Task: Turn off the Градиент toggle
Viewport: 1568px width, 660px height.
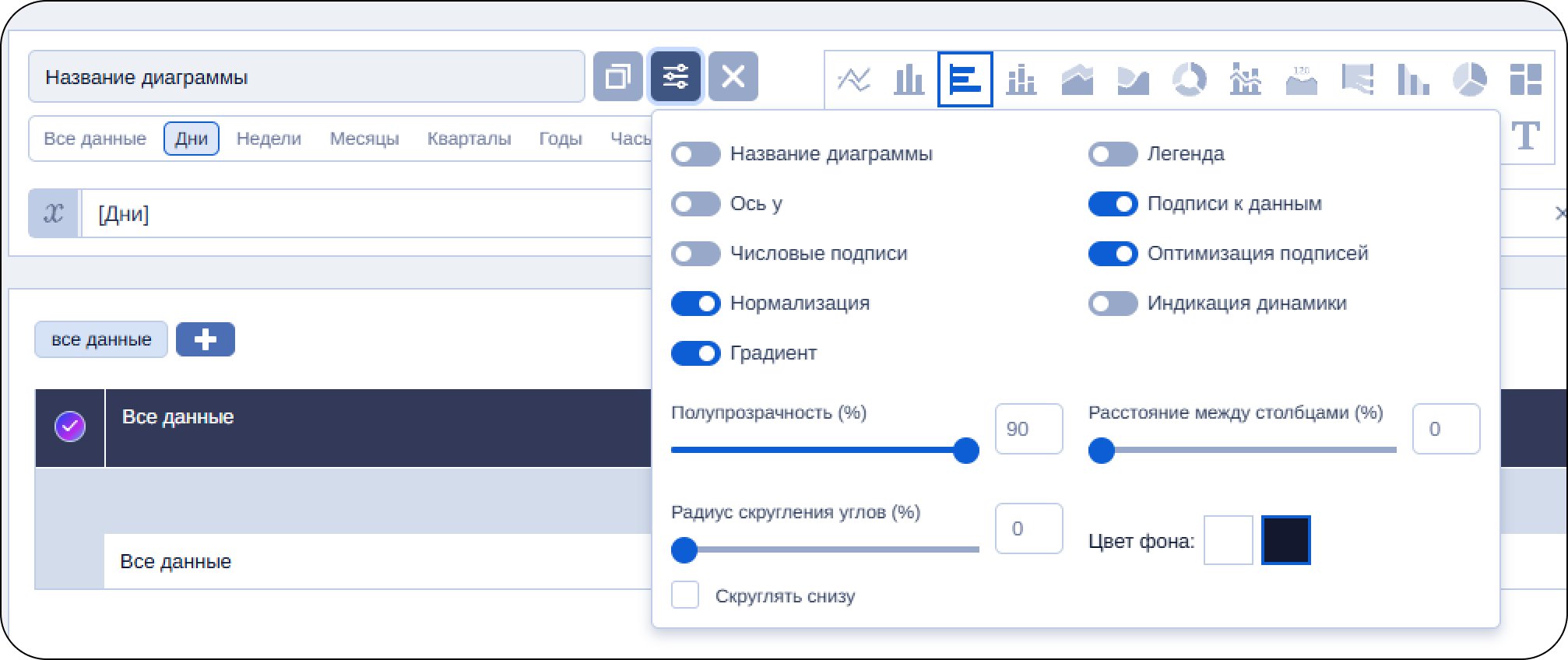Action: [695, 353]
